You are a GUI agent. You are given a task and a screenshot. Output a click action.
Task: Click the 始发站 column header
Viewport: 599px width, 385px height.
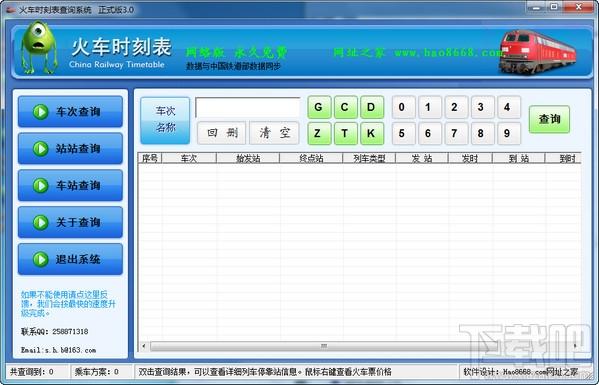tap(248, 158)
